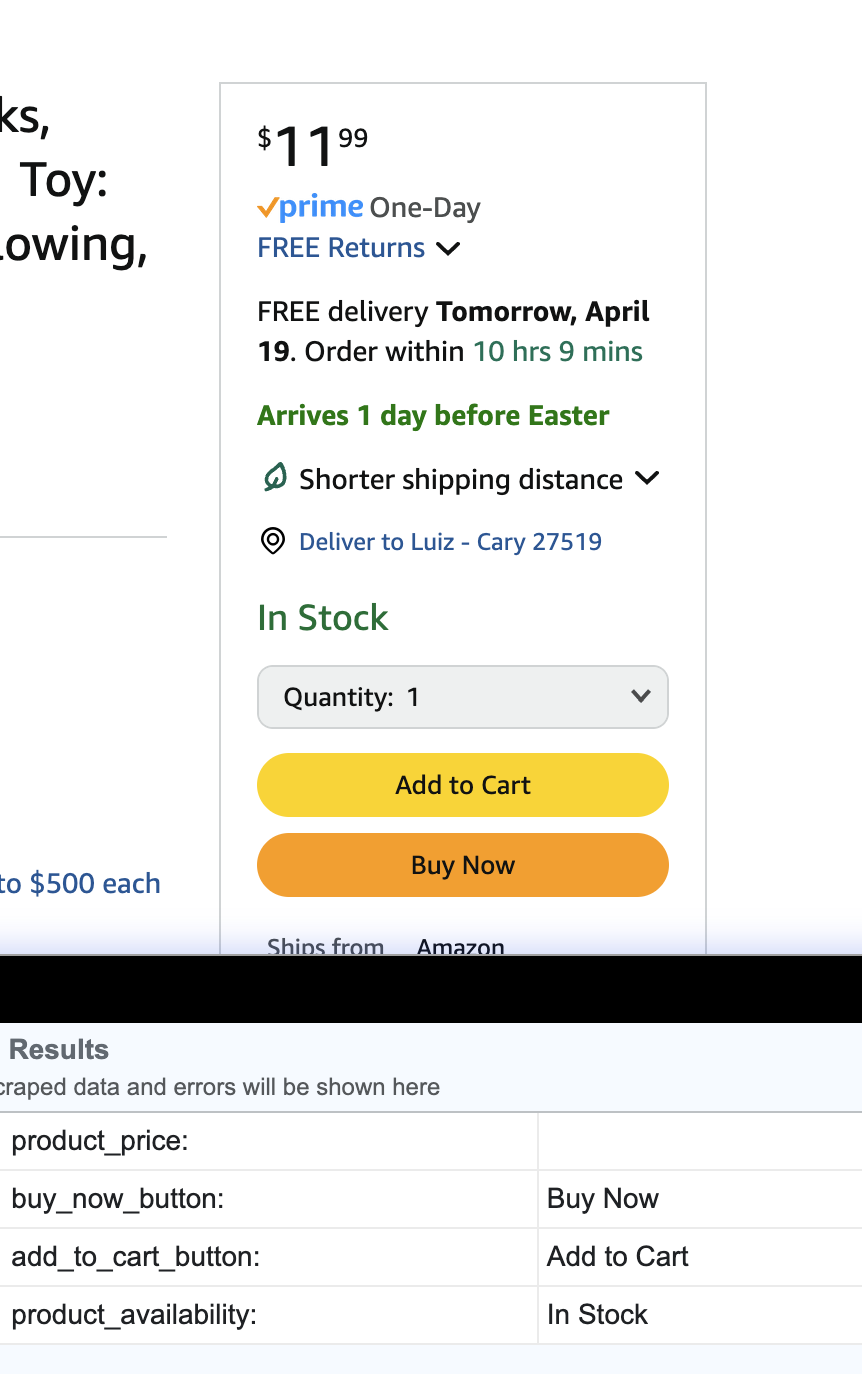Screen dimensions: 862x1374
Task: Click the location pin delivery icon
Action: [272, 541]
